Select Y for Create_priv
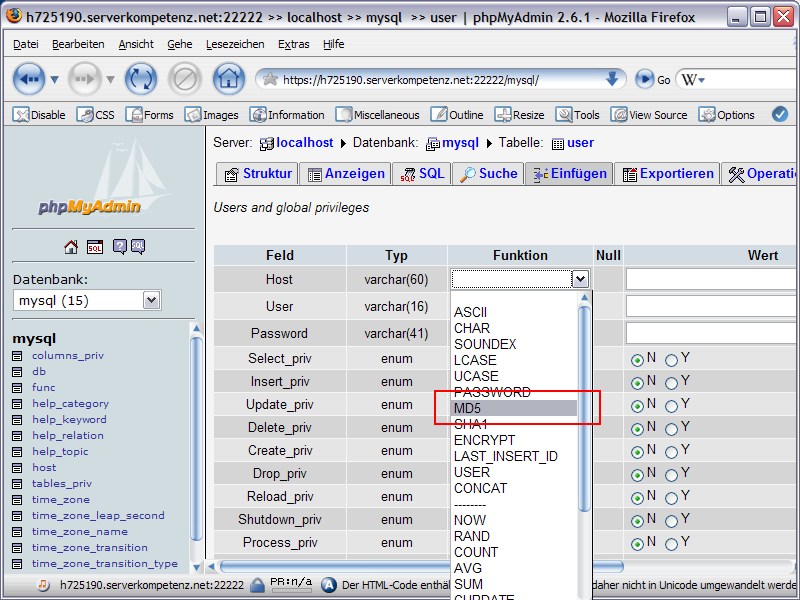The height and width of the screenshot is (600, 800). point(671,452)
